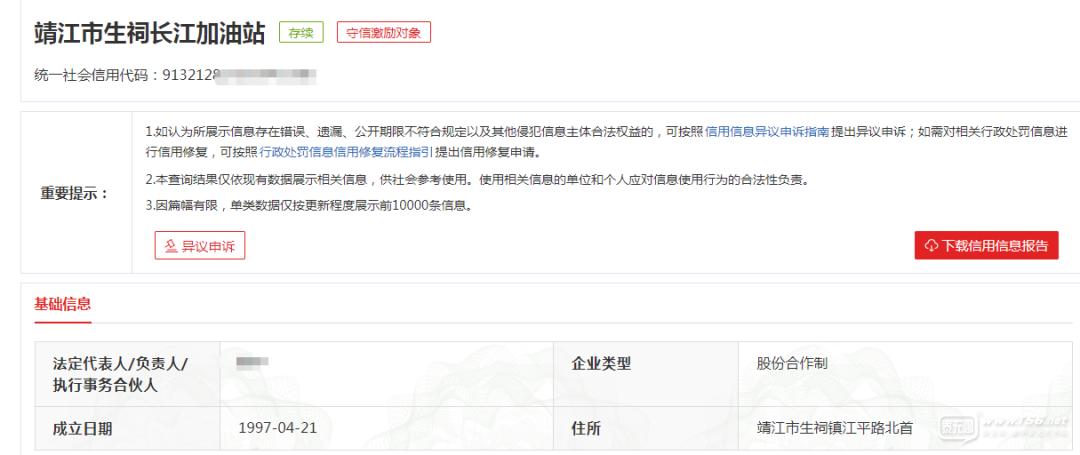Click the red 守信激励对象 badge

click(384, 32)
